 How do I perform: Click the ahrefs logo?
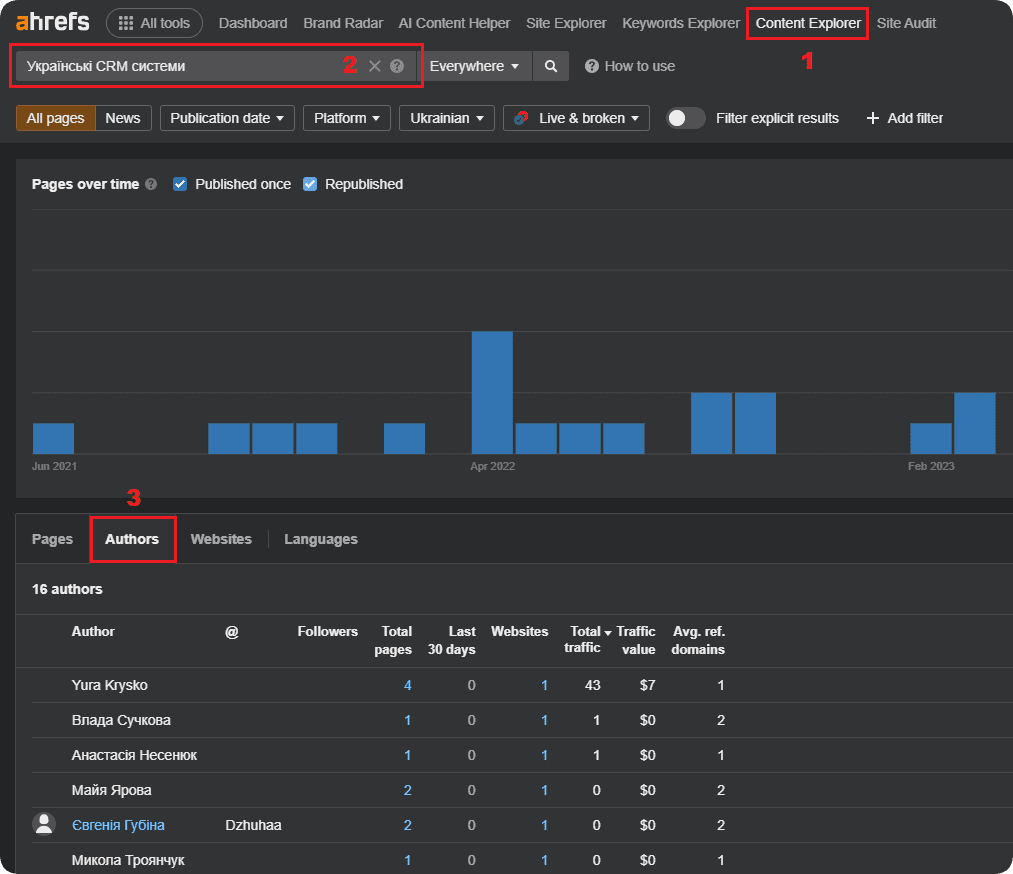(52, 23)
